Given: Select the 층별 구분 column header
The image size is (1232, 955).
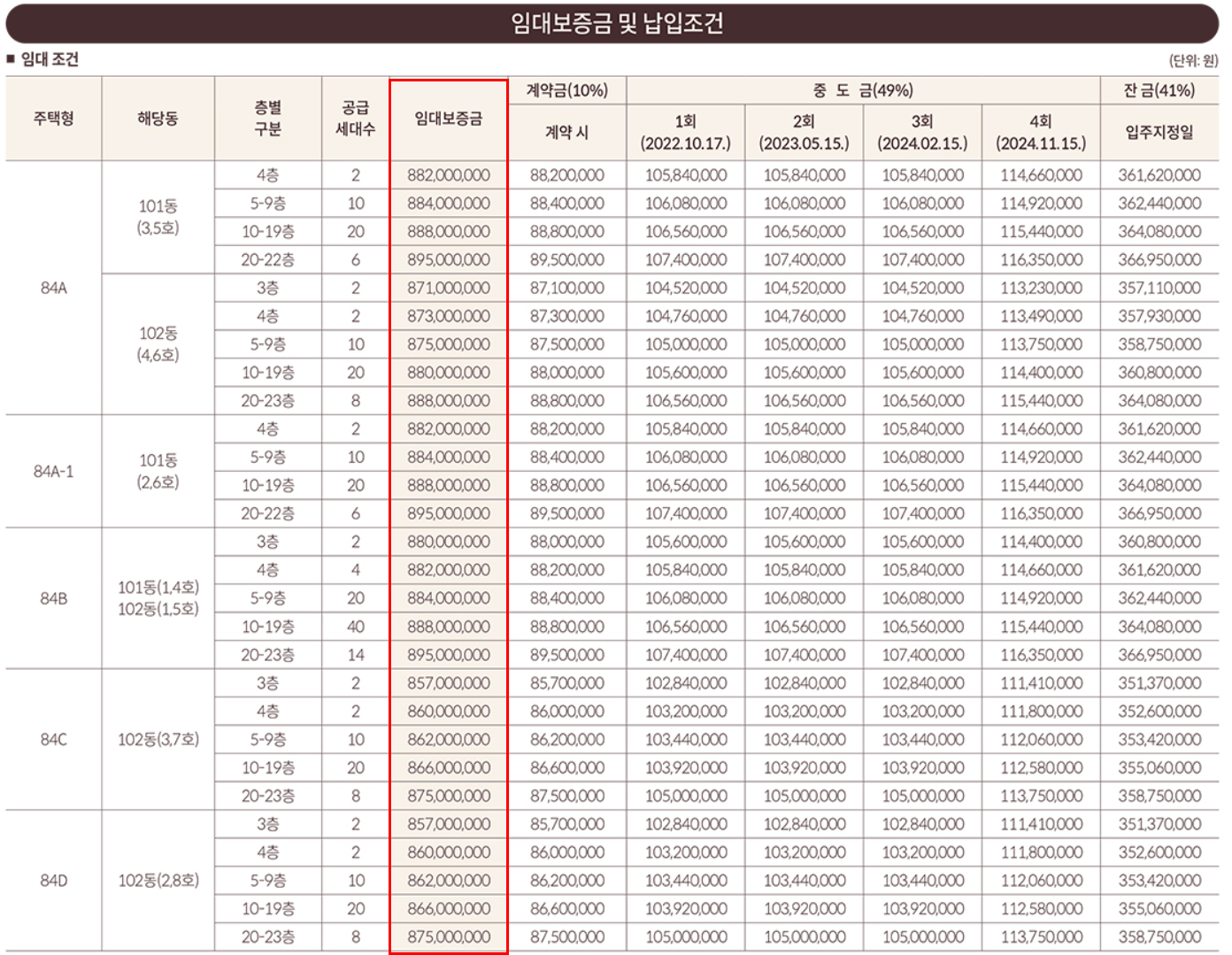Looking at the screenshot, I should click(x=267, y=119).
